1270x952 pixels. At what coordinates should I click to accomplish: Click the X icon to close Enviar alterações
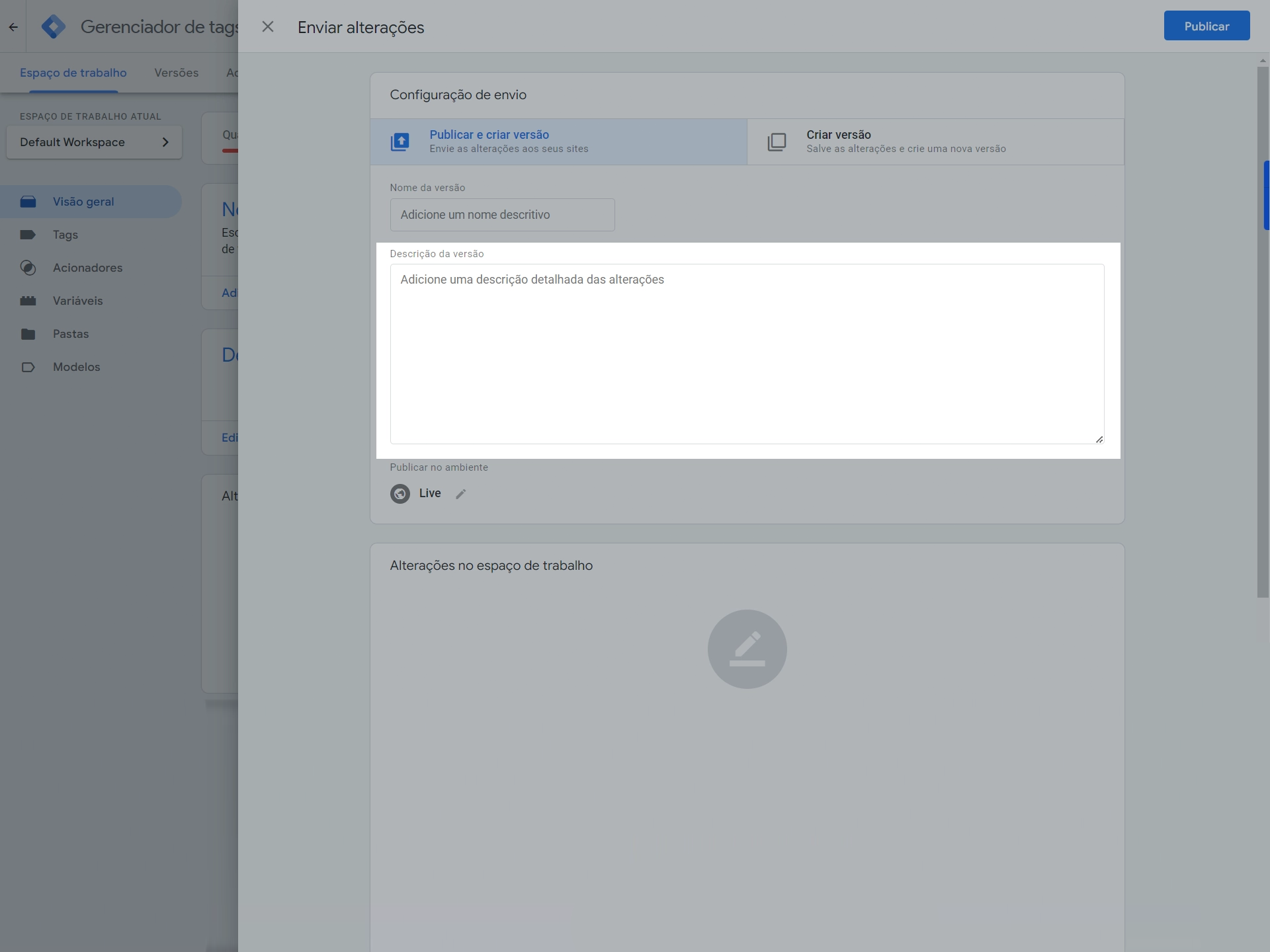(268, 27)
